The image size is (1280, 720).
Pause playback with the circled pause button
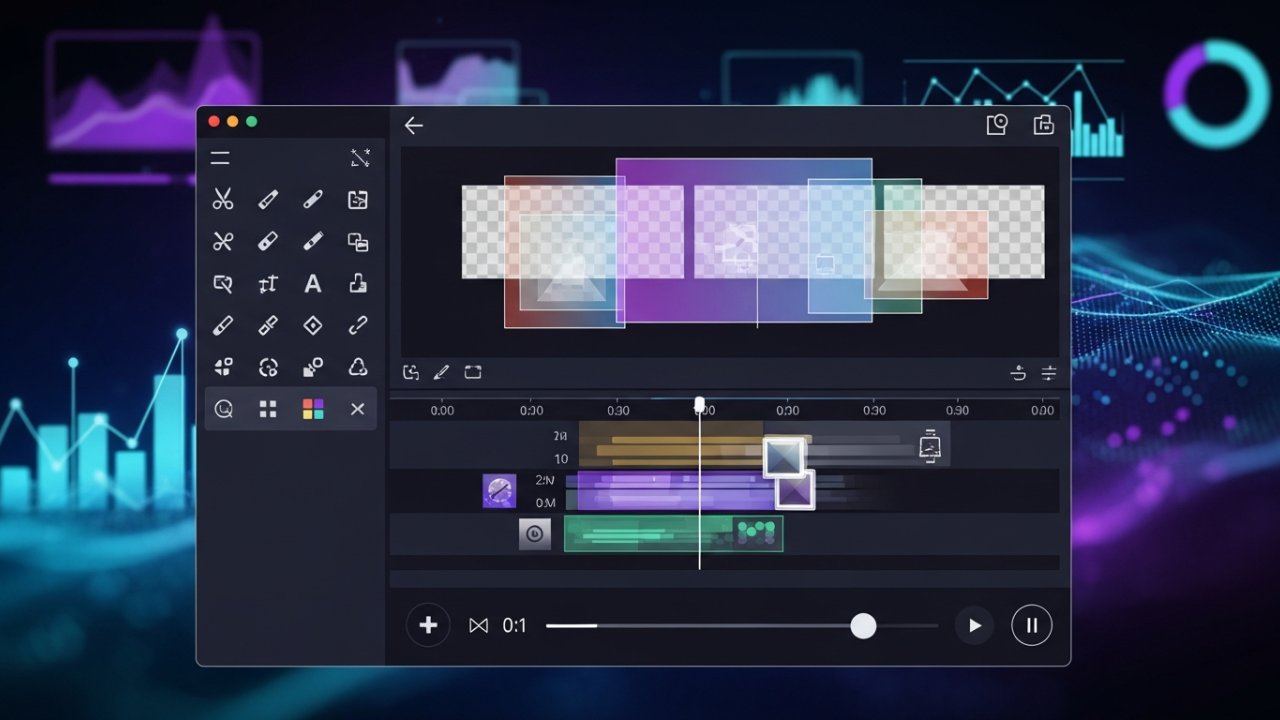coord(1031,626)
